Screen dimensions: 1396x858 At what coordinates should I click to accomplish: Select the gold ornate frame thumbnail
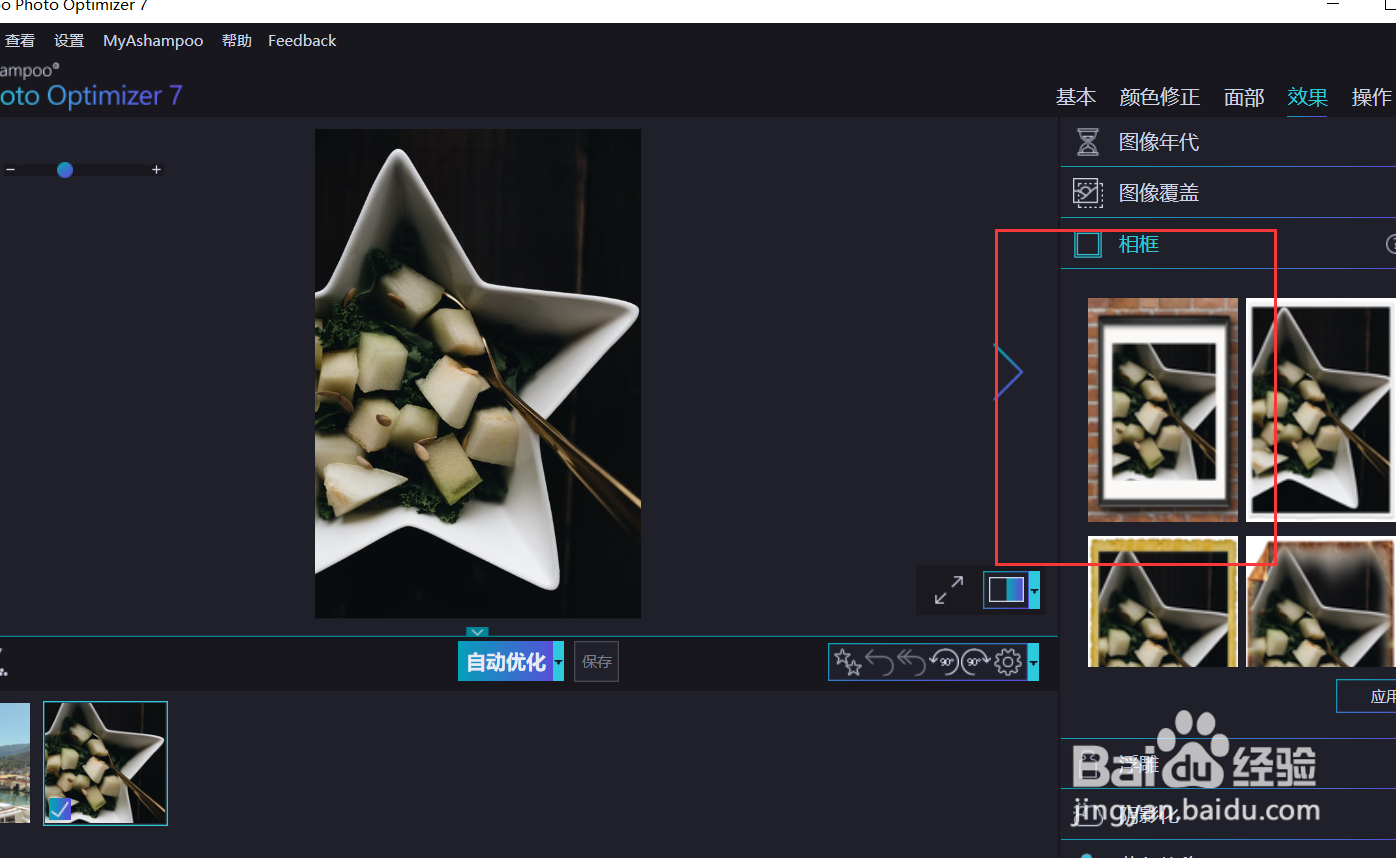(x=1163, y=602)
